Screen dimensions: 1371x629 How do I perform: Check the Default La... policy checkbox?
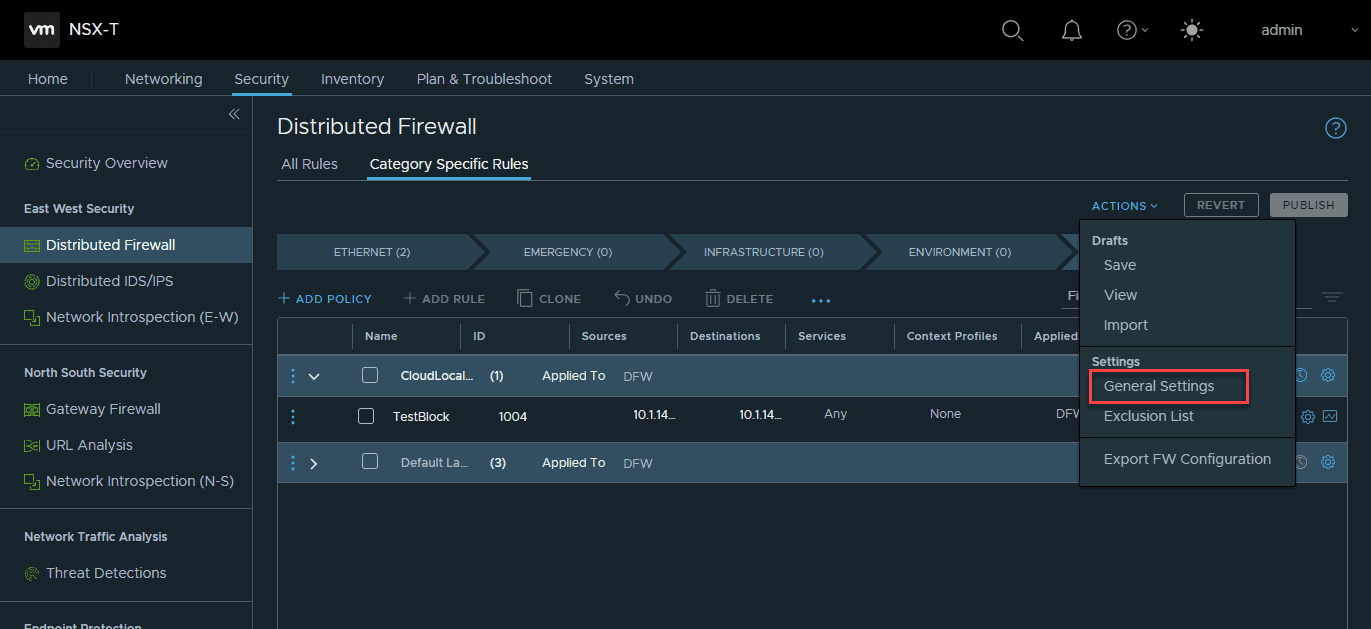[x=370, y=461]
